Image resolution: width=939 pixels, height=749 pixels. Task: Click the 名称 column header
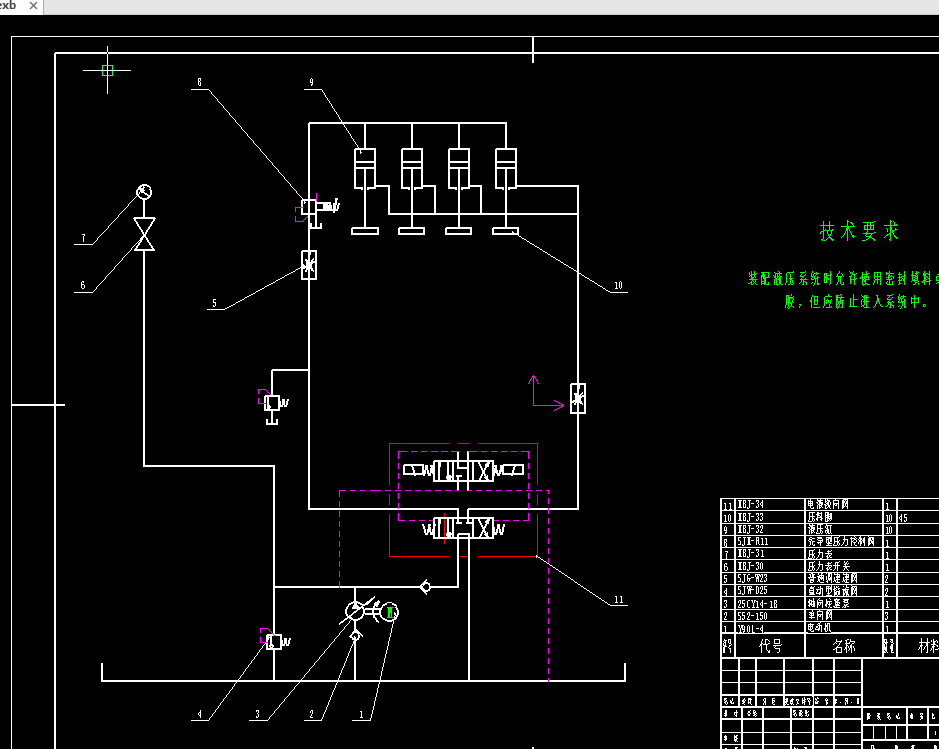click(844, 646)
